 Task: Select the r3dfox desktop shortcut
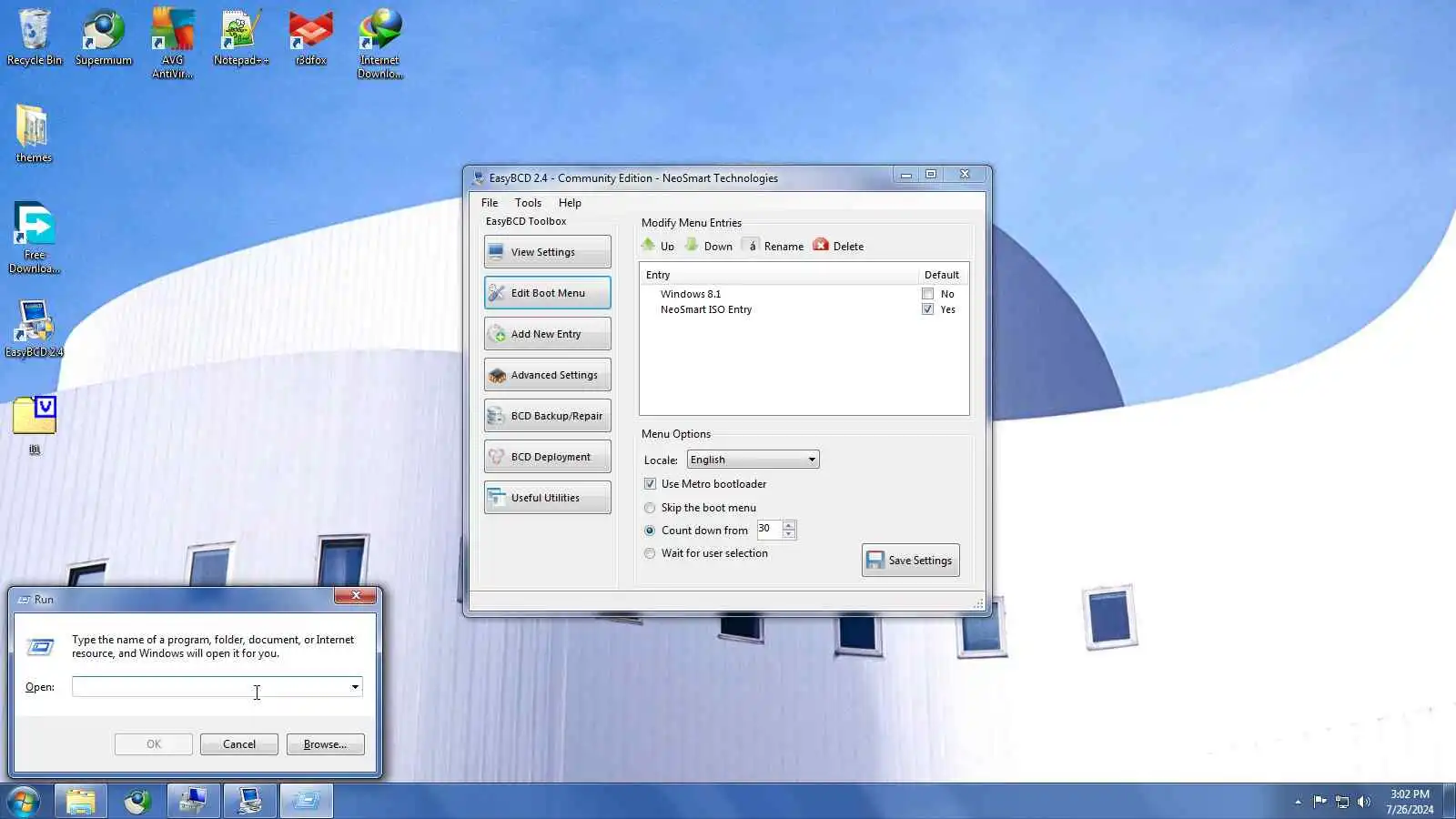tap(310, 37)
